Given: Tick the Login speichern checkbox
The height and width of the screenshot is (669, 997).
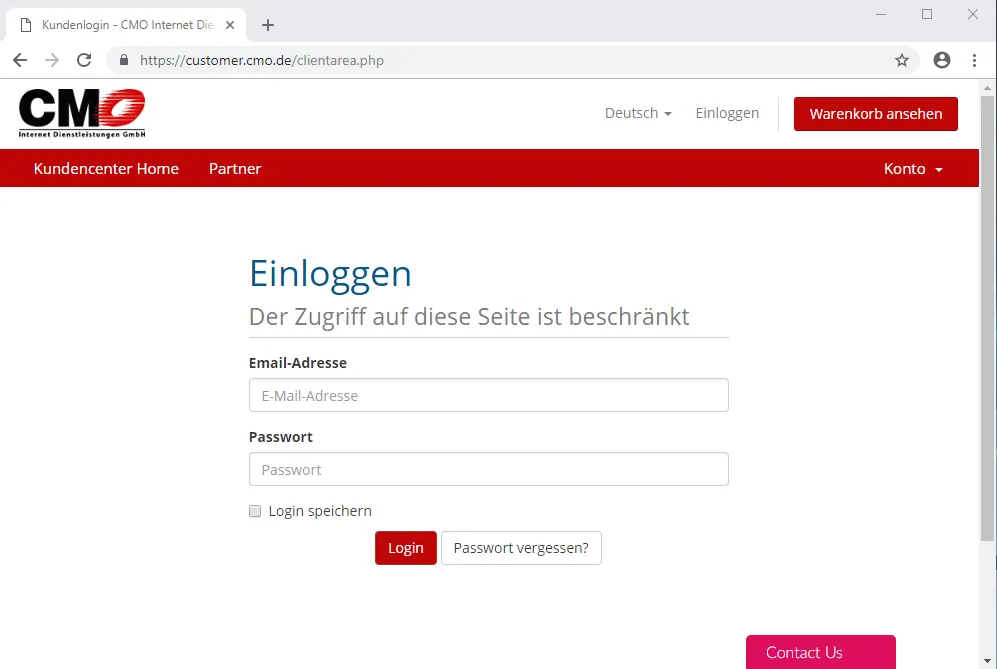Looking at the screenshot, I should click(x=255, y=511).
